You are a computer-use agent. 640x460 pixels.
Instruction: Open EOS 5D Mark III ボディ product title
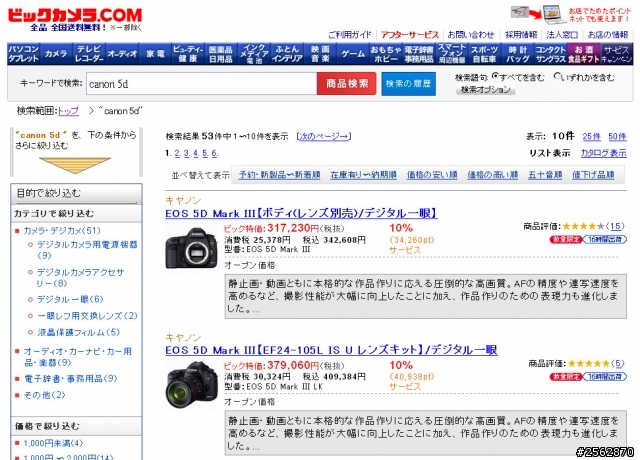tap(302, 213)
